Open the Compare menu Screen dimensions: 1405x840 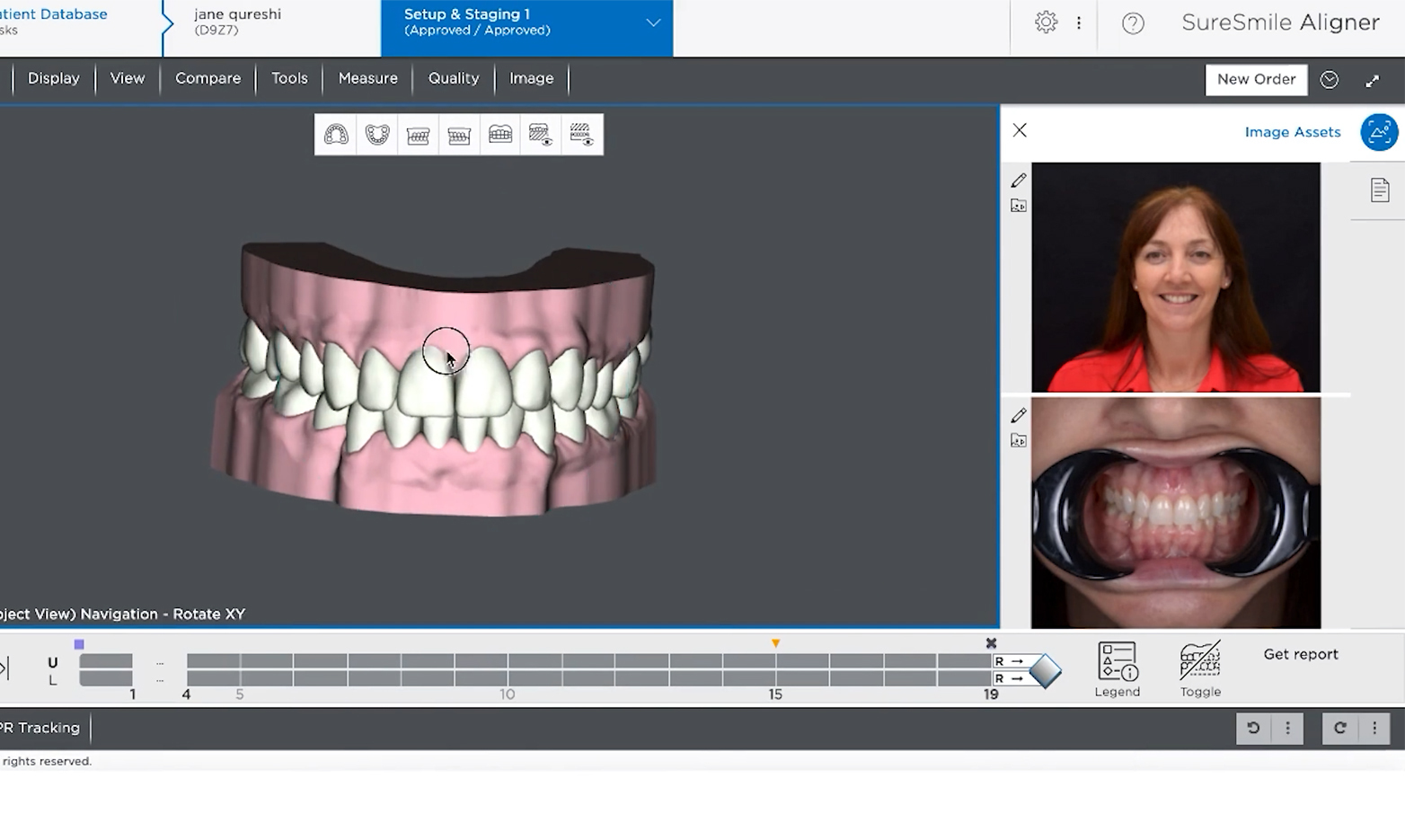pos(208,78)
